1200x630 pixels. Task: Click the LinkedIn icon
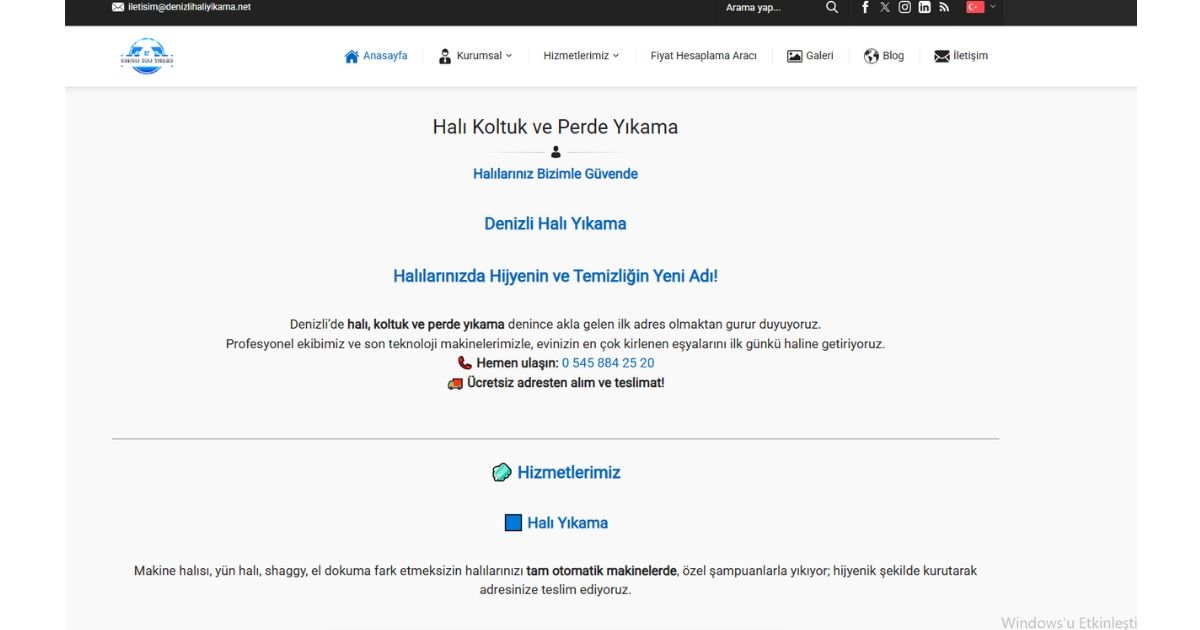924,7
